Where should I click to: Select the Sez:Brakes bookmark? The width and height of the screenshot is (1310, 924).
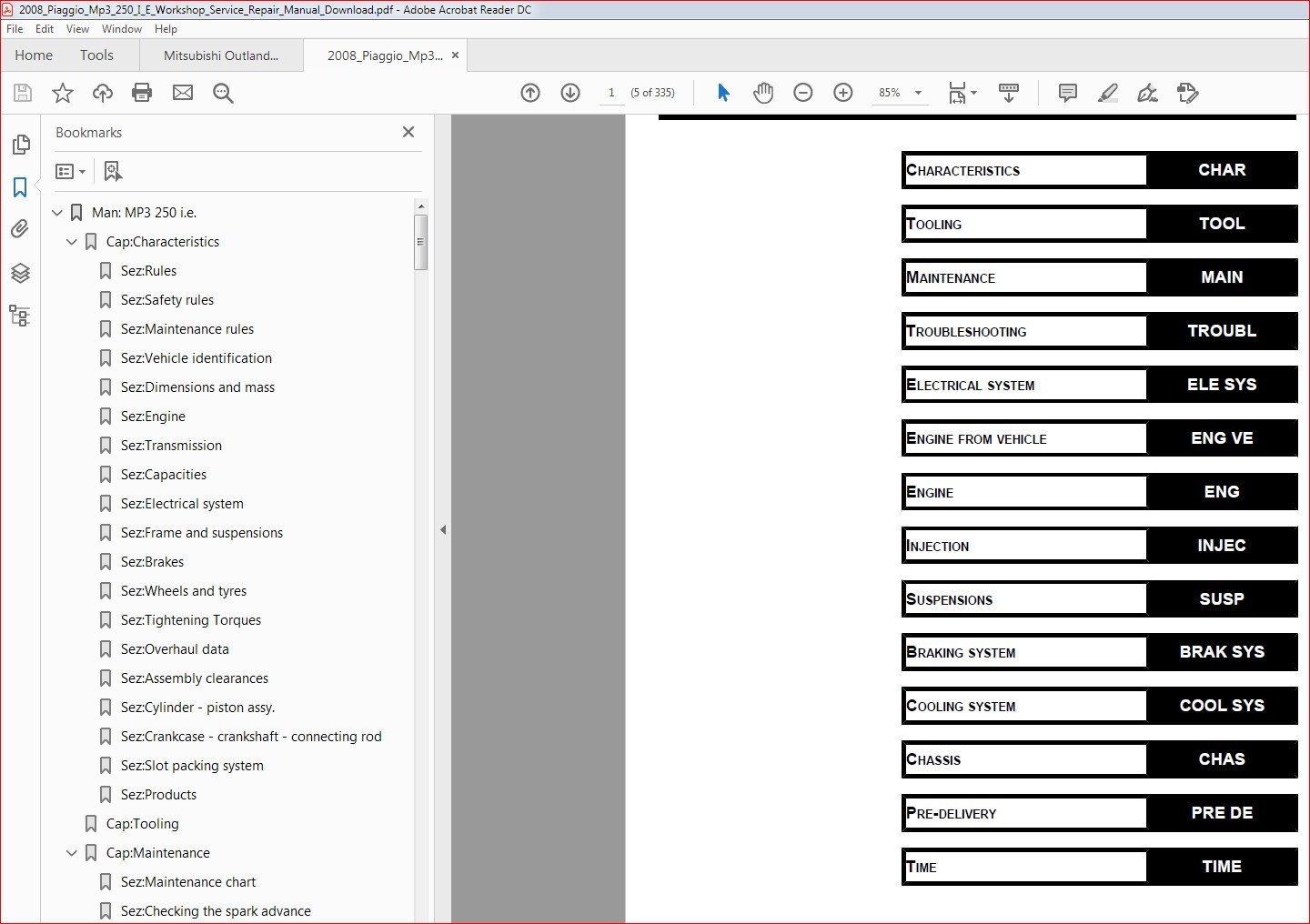(x=152, y=562)
